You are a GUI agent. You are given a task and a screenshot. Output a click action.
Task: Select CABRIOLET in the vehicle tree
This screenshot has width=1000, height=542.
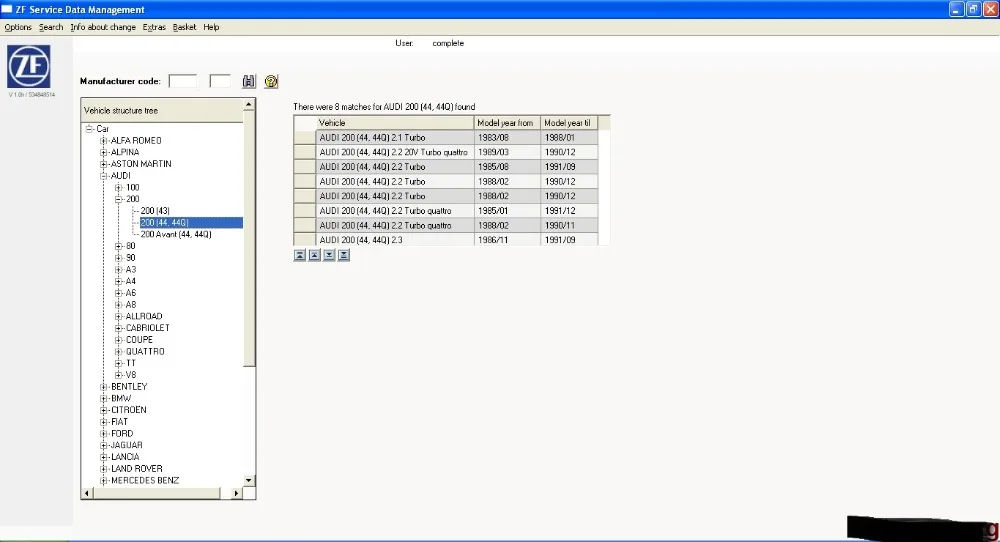(147, 328)
